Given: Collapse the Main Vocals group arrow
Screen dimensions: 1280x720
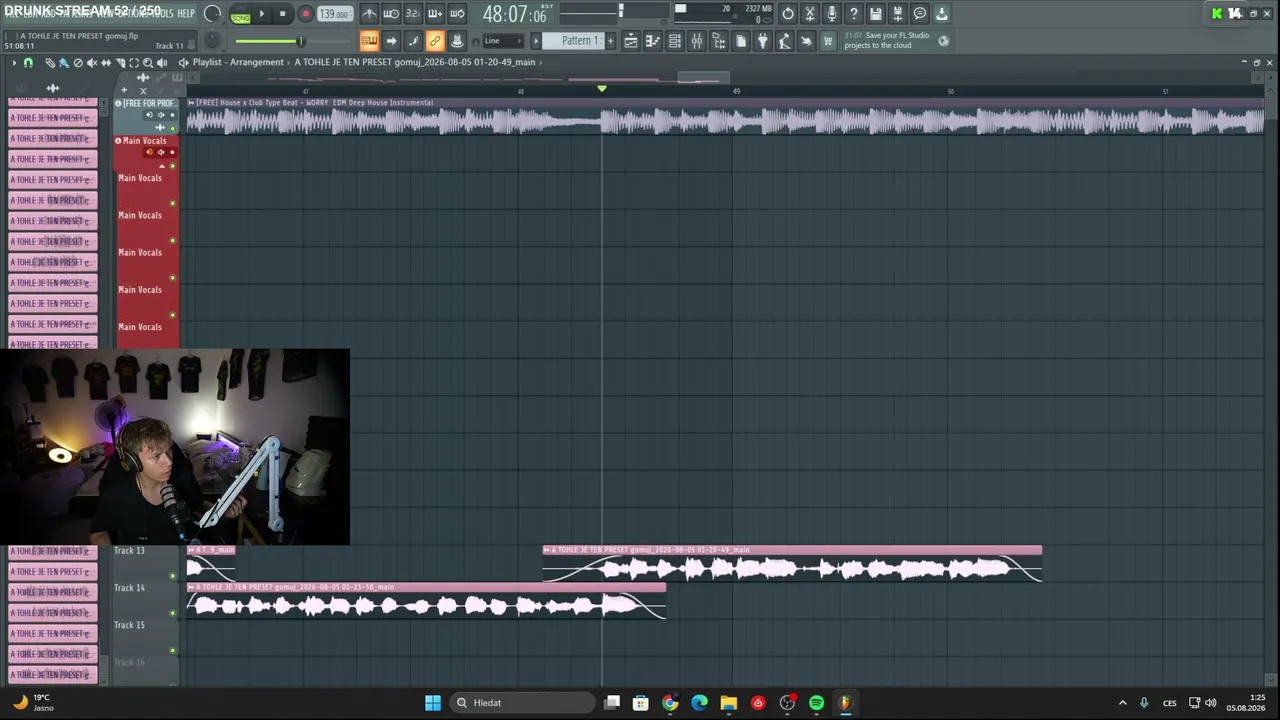Looking at the screenshot, I should tap(163, 165).
